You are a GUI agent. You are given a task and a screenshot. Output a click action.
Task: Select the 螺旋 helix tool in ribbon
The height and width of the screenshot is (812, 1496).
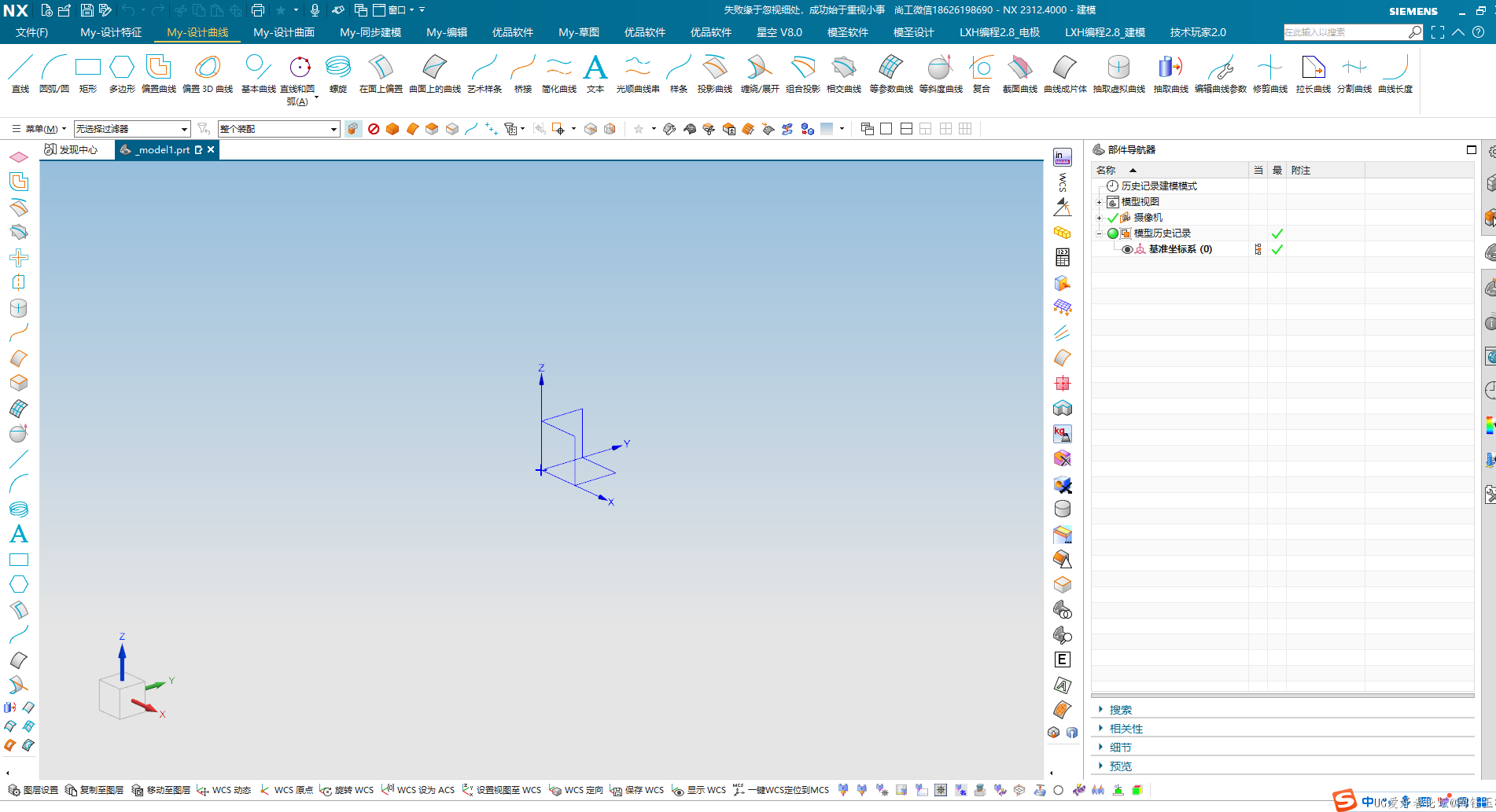click(338, 74)
